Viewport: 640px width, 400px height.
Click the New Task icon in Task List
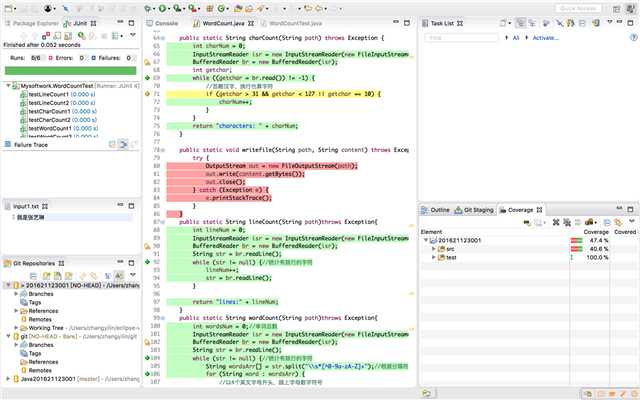[503, 23]
